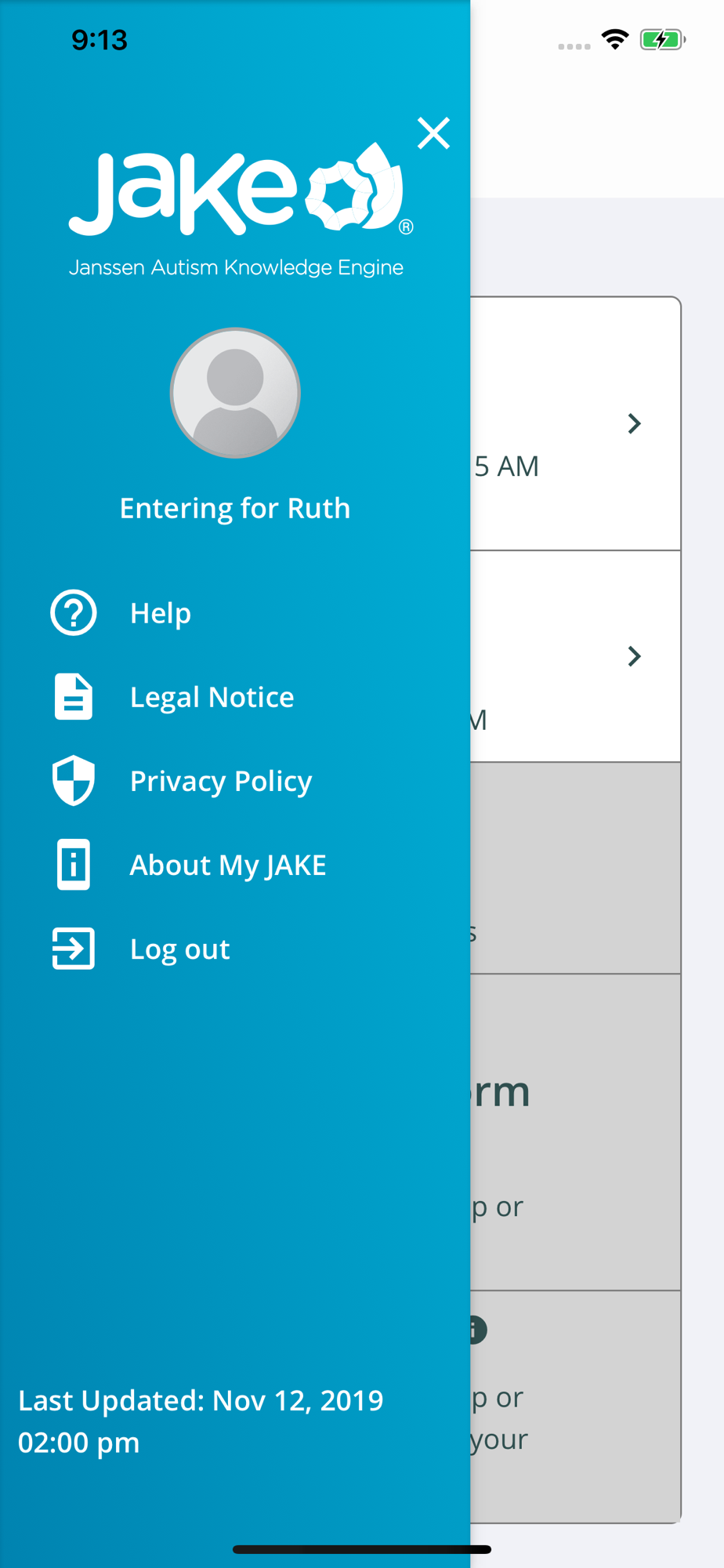The image size is (724, 1568).
Task: Tap the partially hidden info circle icon
Action: coord(477,1330)
